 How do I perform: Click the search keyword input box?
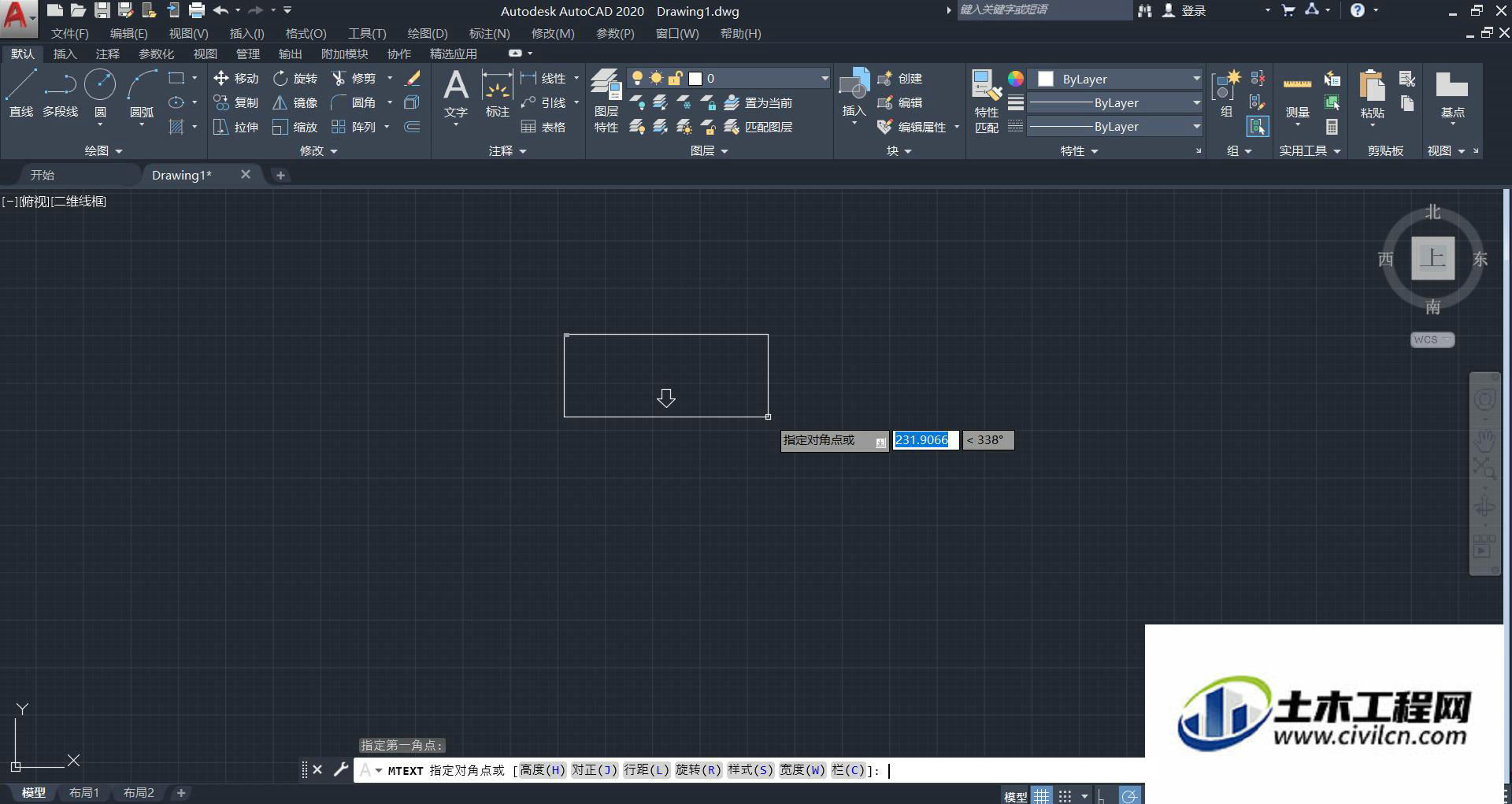(x=1043, y=9)
